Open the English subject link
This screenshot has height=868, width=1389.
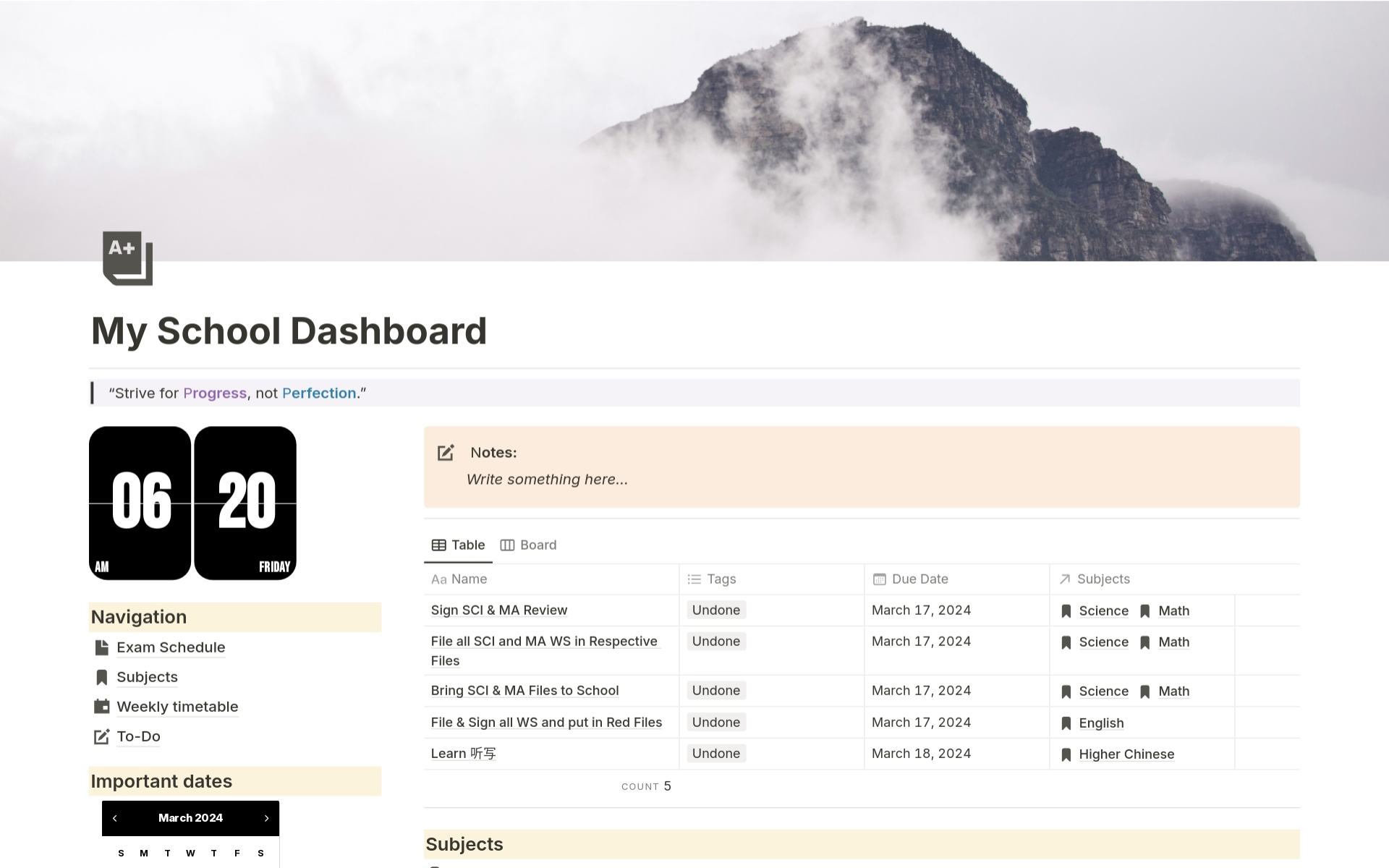tap(1101, 723)
